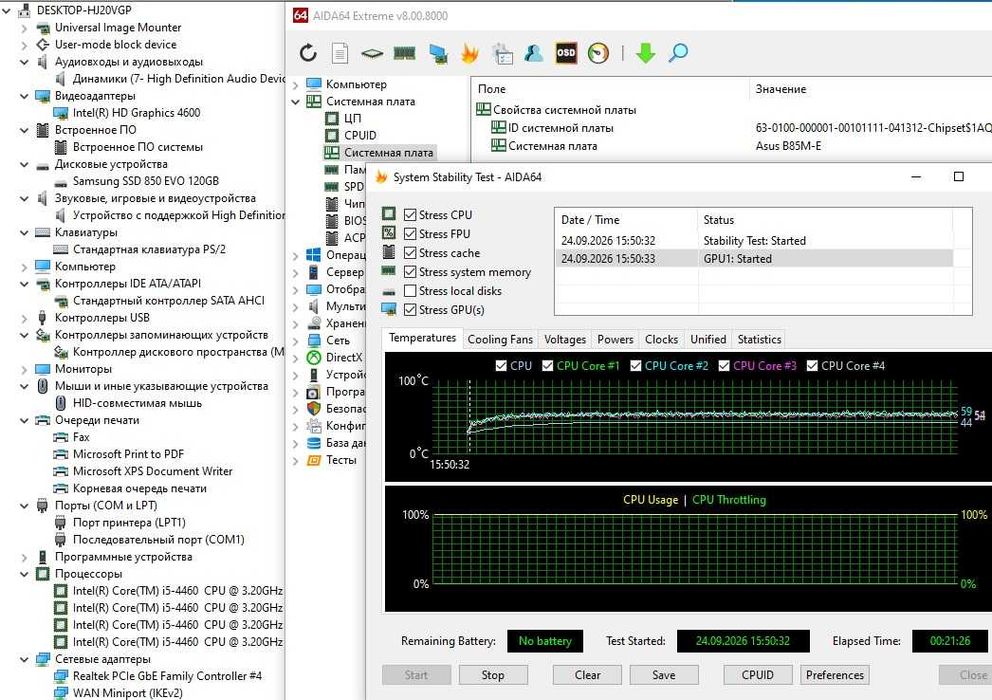
Task: Click the HID-совместимая мышь device icon
Action: click(61, 403)
